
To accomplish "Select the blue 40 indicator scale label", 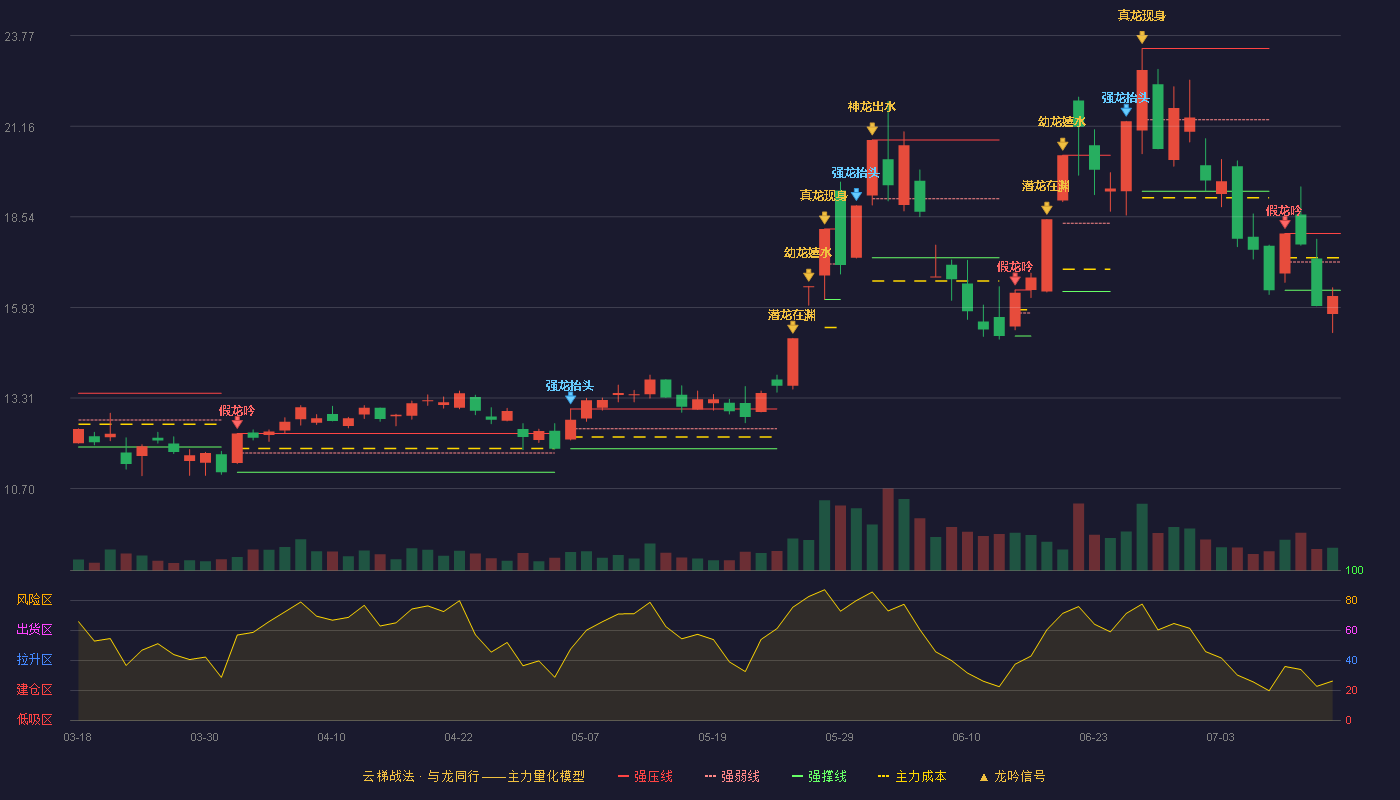I will [1352, 660].
